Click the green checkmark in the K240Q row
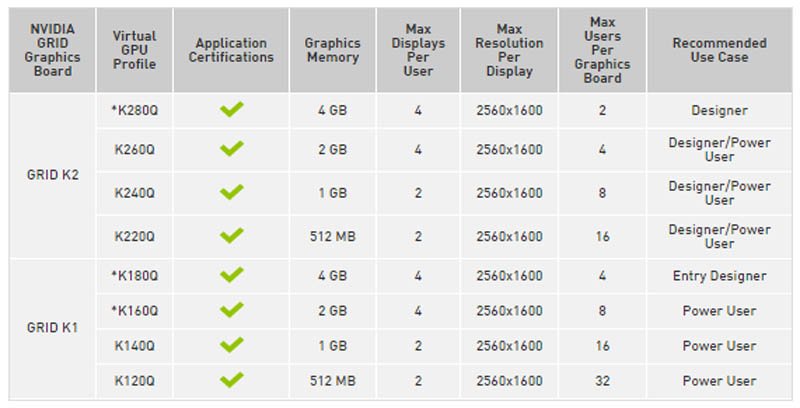 click(232, 192)
